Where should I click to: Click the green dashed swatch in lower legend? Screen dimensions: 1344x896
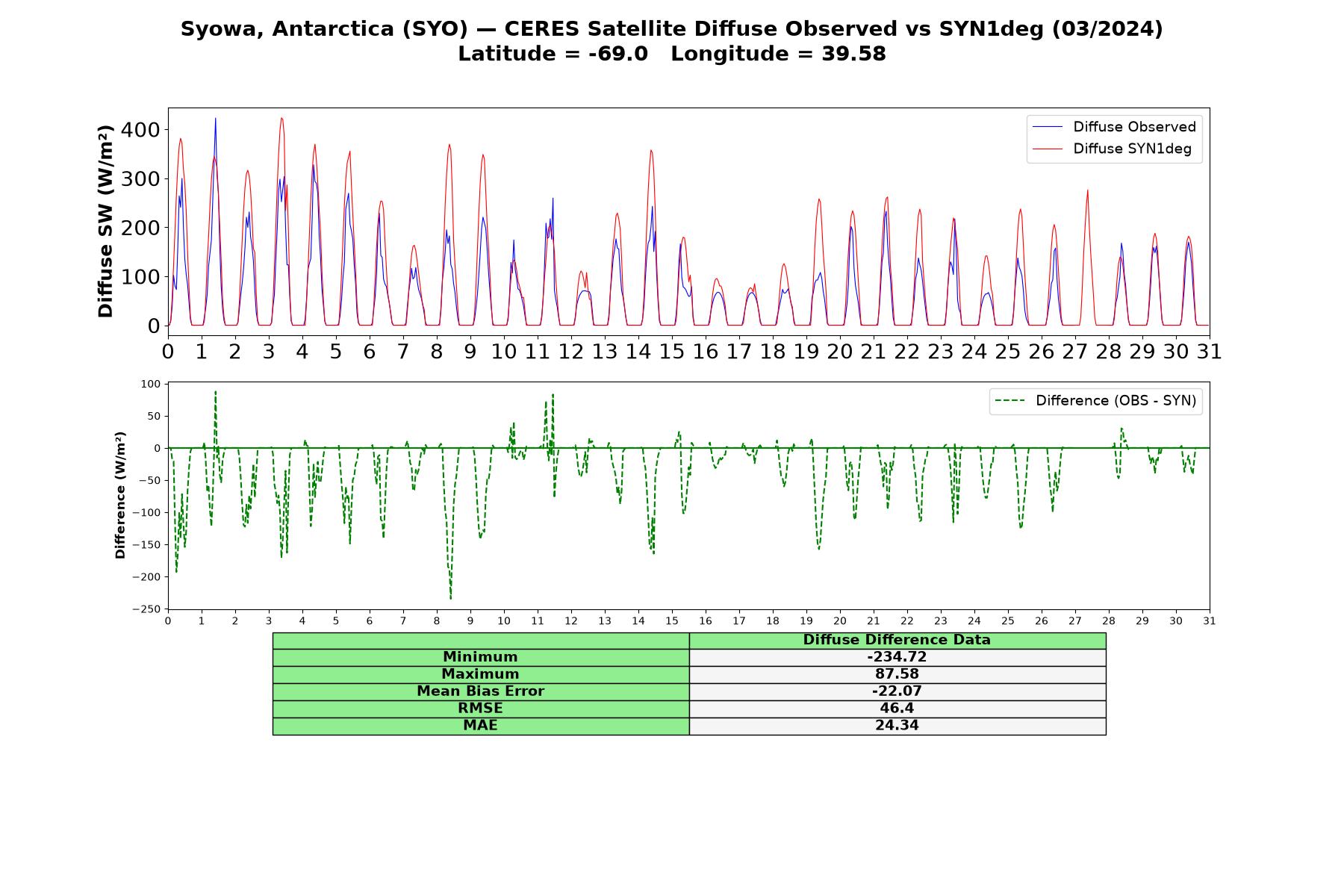[x=1009, y=401]
